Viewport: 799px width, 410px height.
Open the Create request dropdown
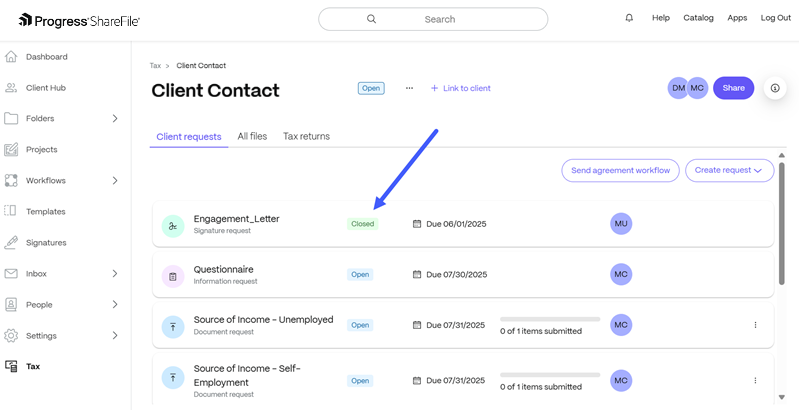730,171
